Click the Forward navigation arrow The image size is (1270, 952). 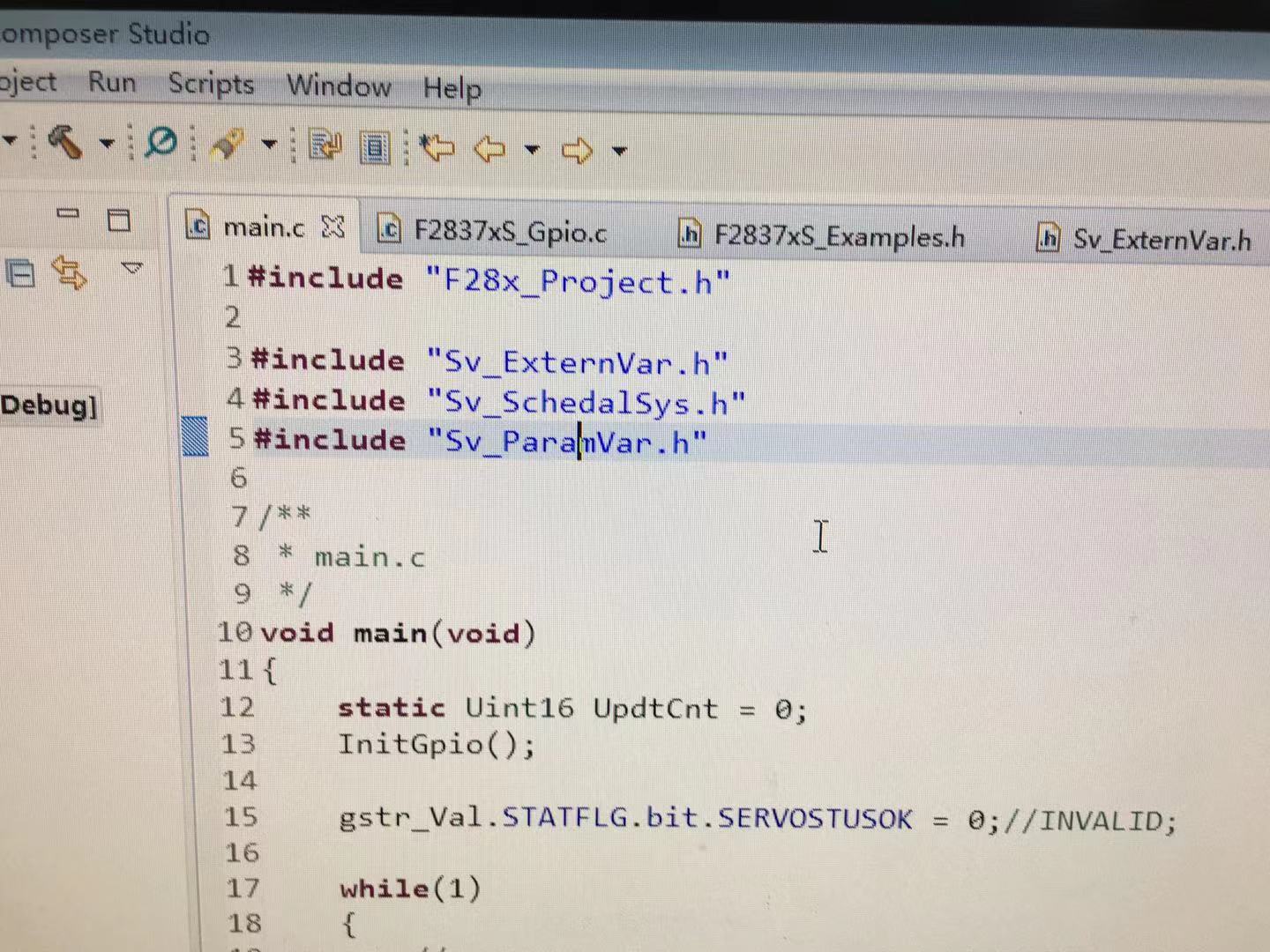(578, 151)
